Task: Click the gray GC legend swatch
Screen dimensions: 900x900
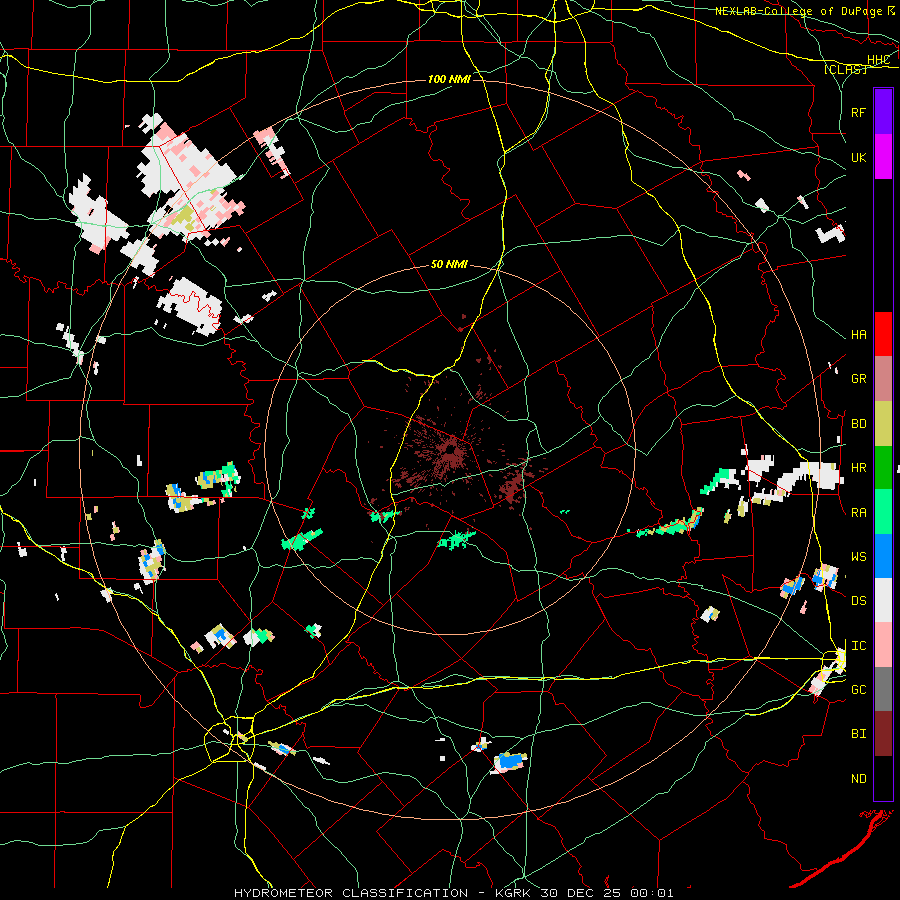Action: point(883,689)
